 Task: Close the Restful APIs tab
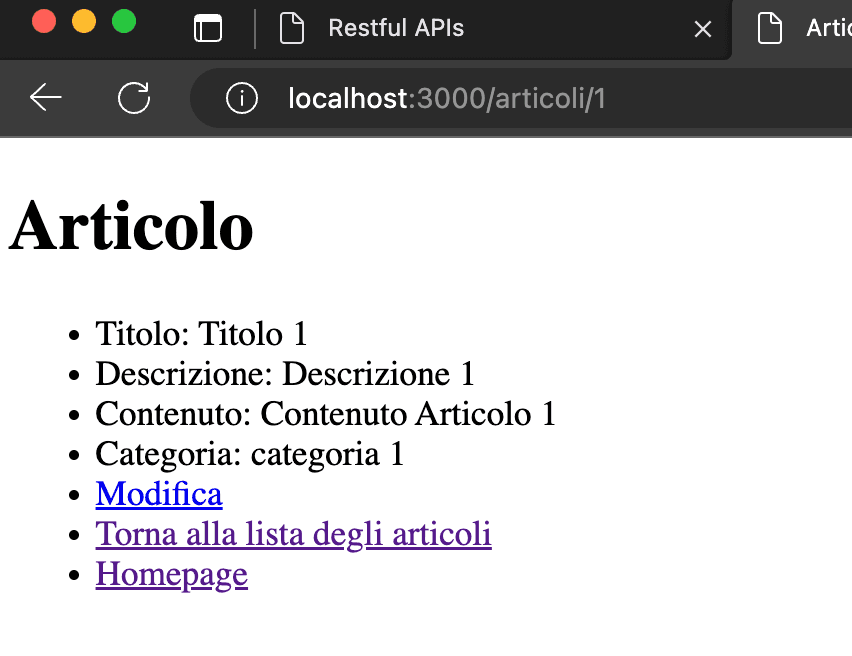703,29
